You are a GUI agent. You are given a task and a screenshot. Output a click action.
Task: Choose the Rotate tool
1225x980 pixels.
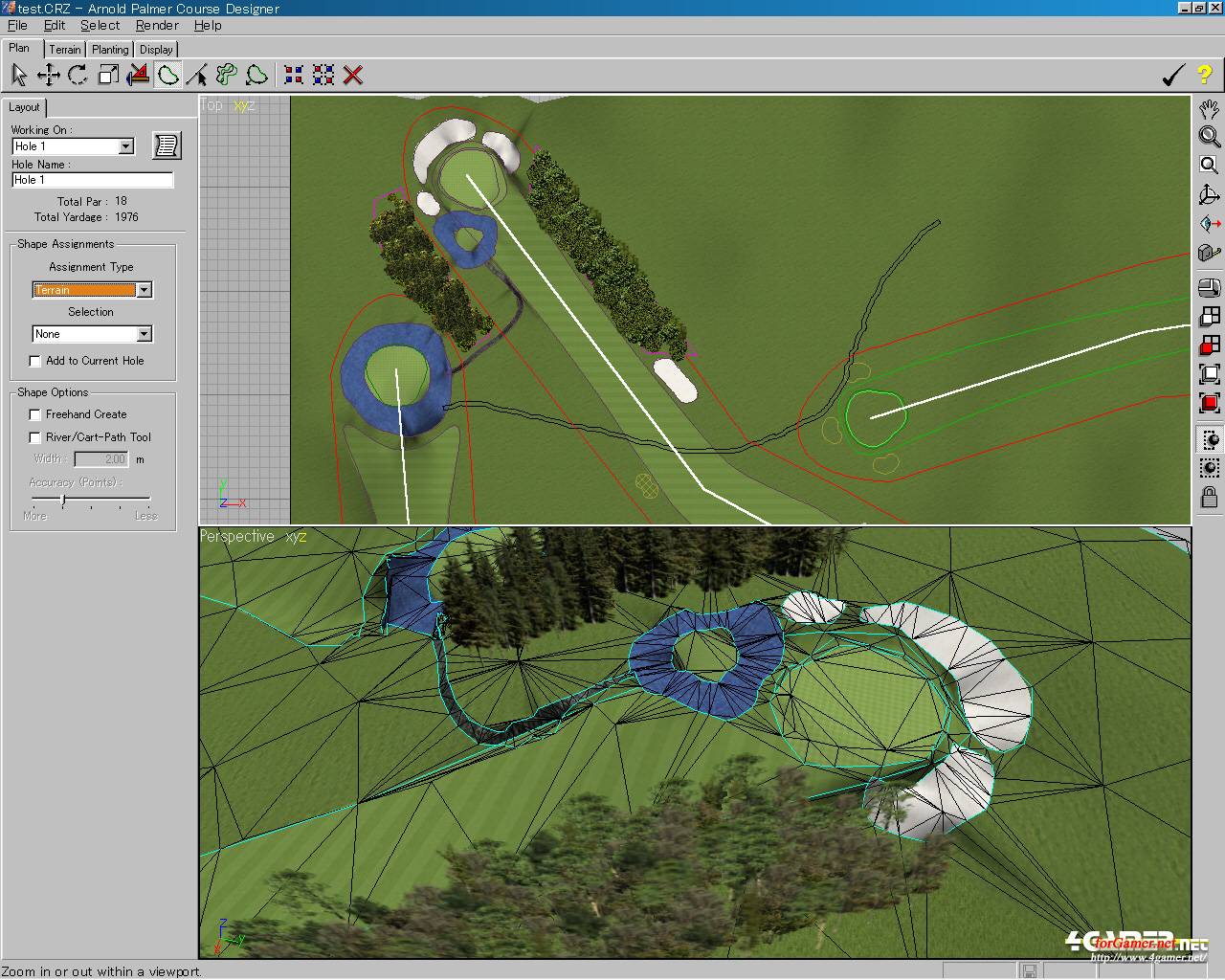78,75
